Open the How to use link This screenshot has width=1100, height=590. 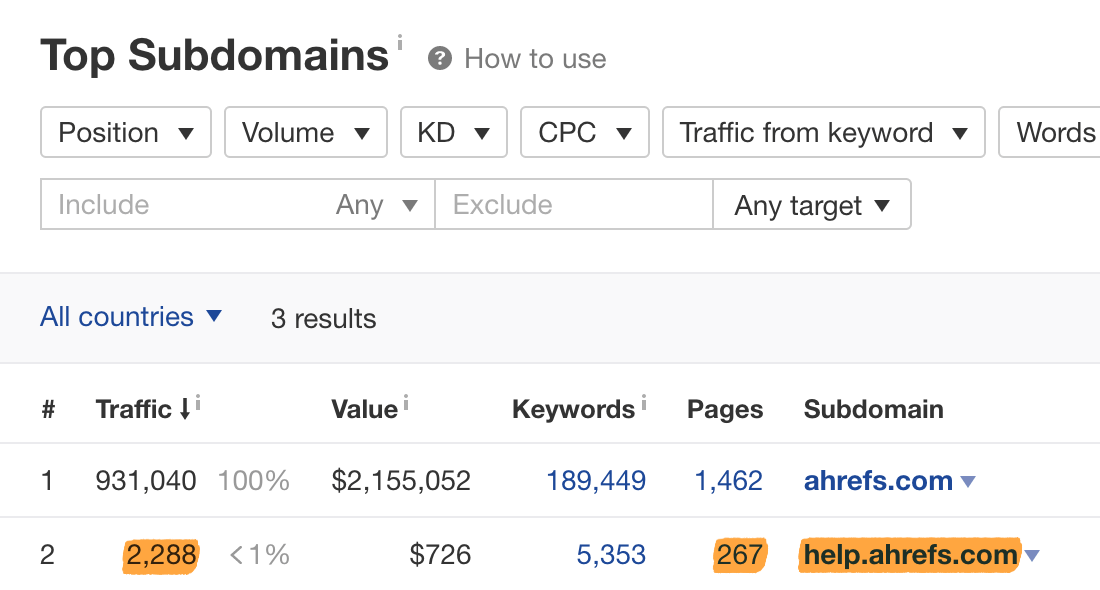535,59
